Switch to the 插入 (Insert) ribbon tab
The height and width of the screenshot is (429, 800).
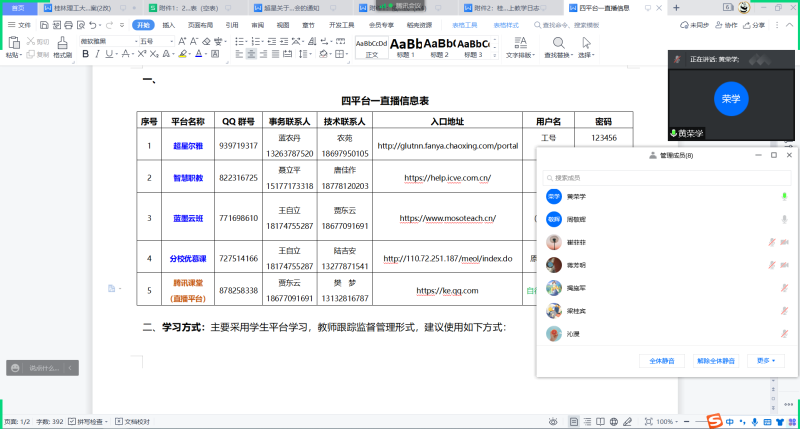point(168,24)
